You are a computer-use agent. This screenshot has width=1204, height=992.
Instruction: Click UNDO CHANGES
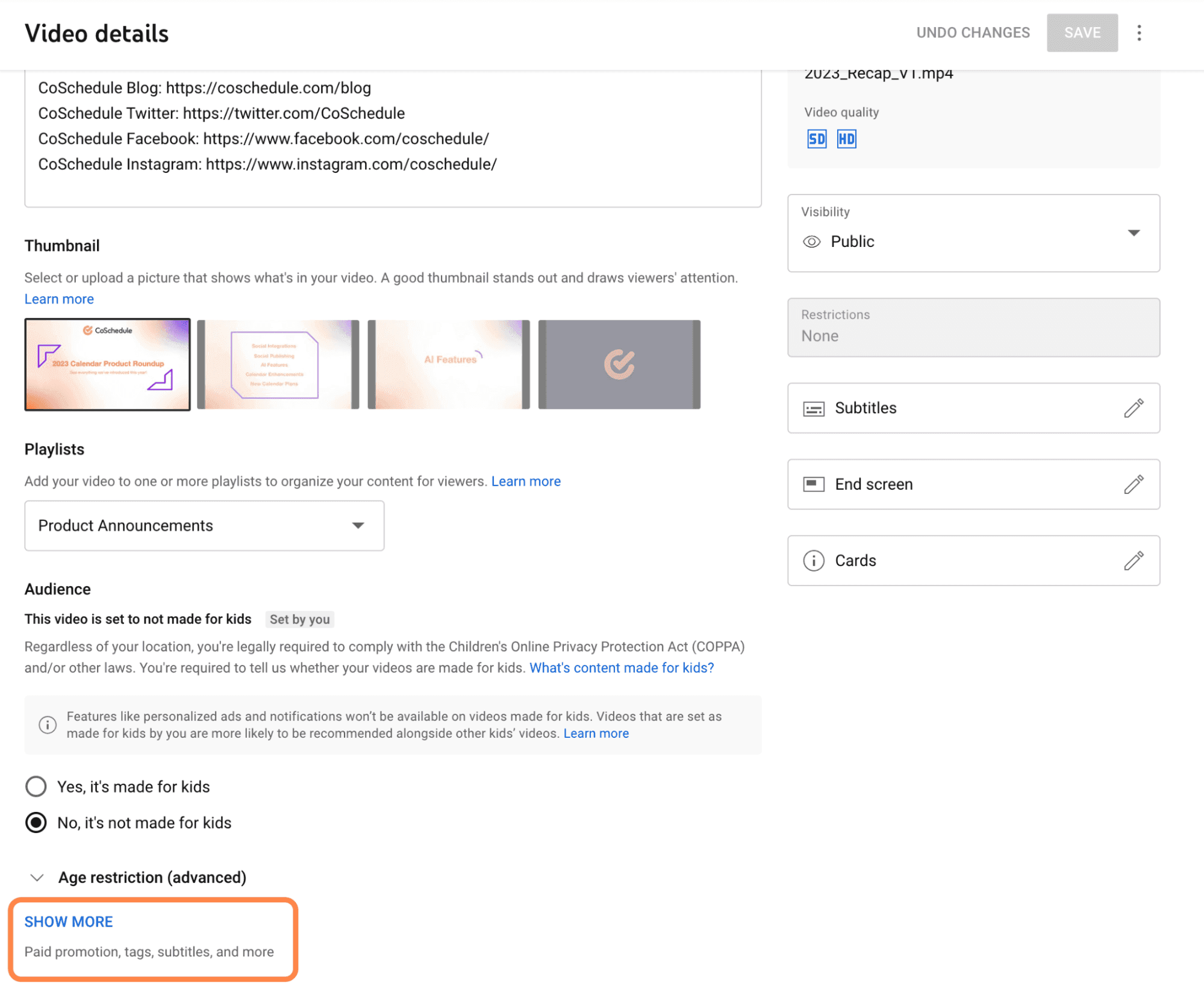pos(973,33)
